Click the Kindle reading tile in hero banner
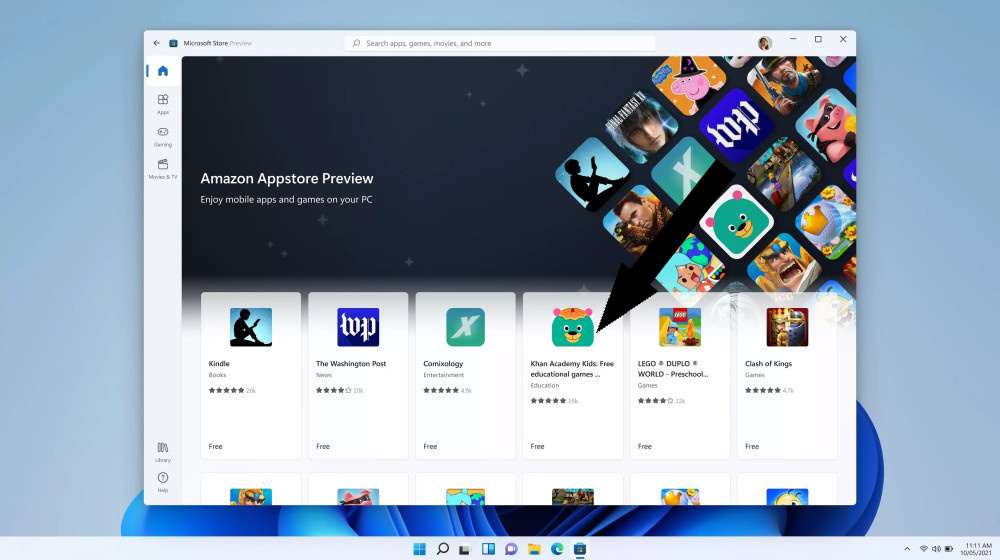The width and height of the screenshot is (1000, 560). (x=592, y=173)
